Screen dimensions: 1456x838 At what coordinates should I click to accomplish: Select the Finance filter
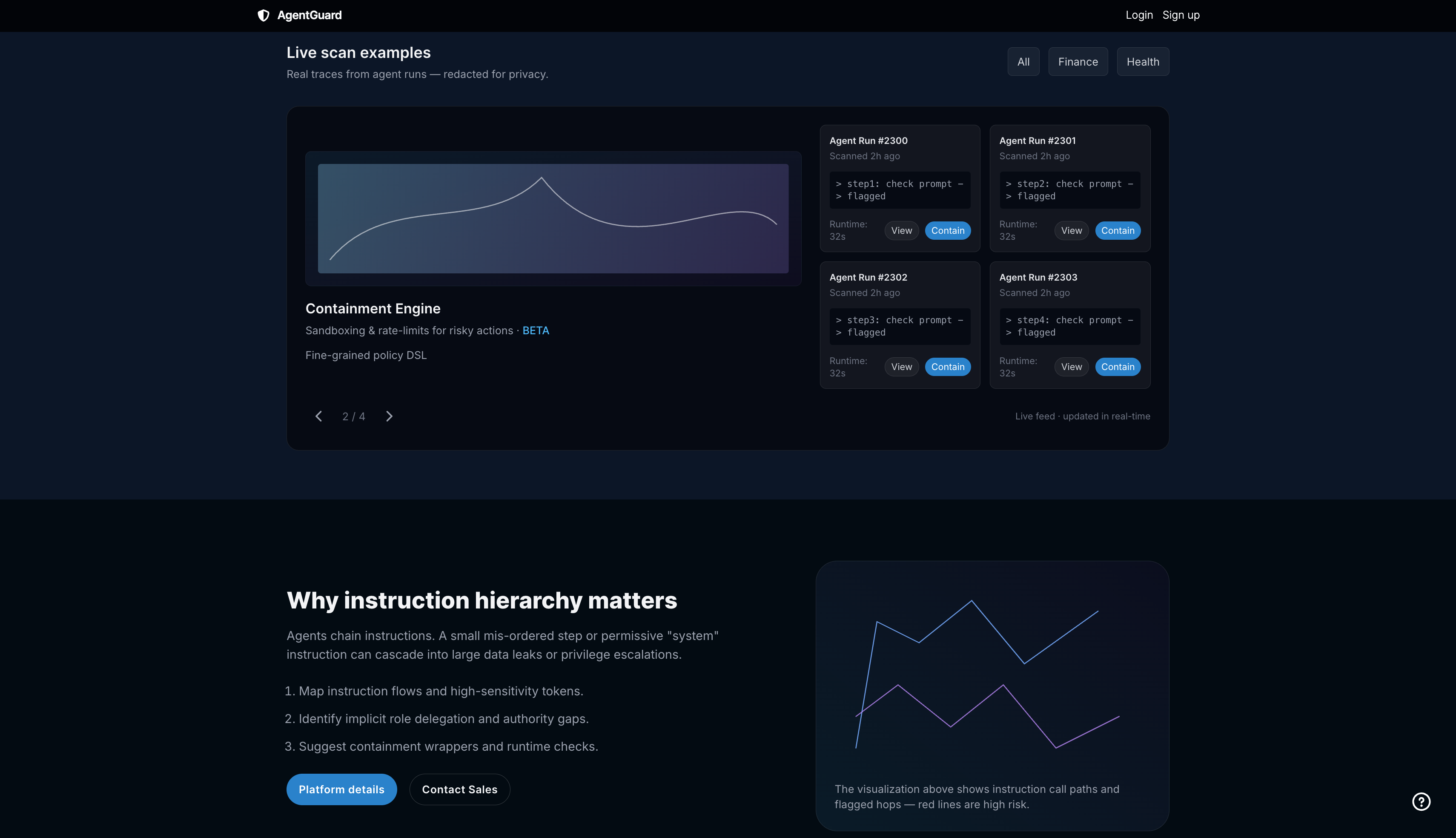point(1078,62)
